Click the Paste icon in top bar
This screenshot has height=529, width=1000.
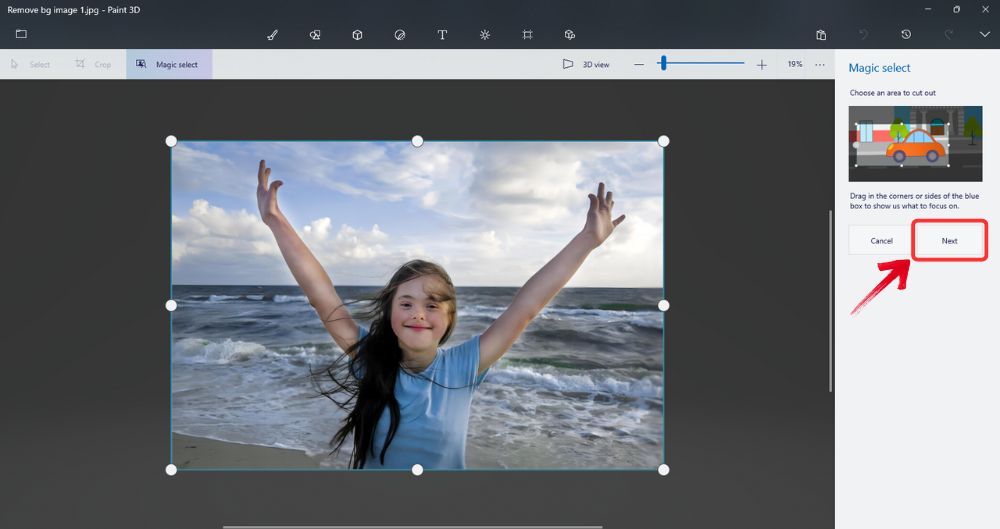click(x=821, y=34)
